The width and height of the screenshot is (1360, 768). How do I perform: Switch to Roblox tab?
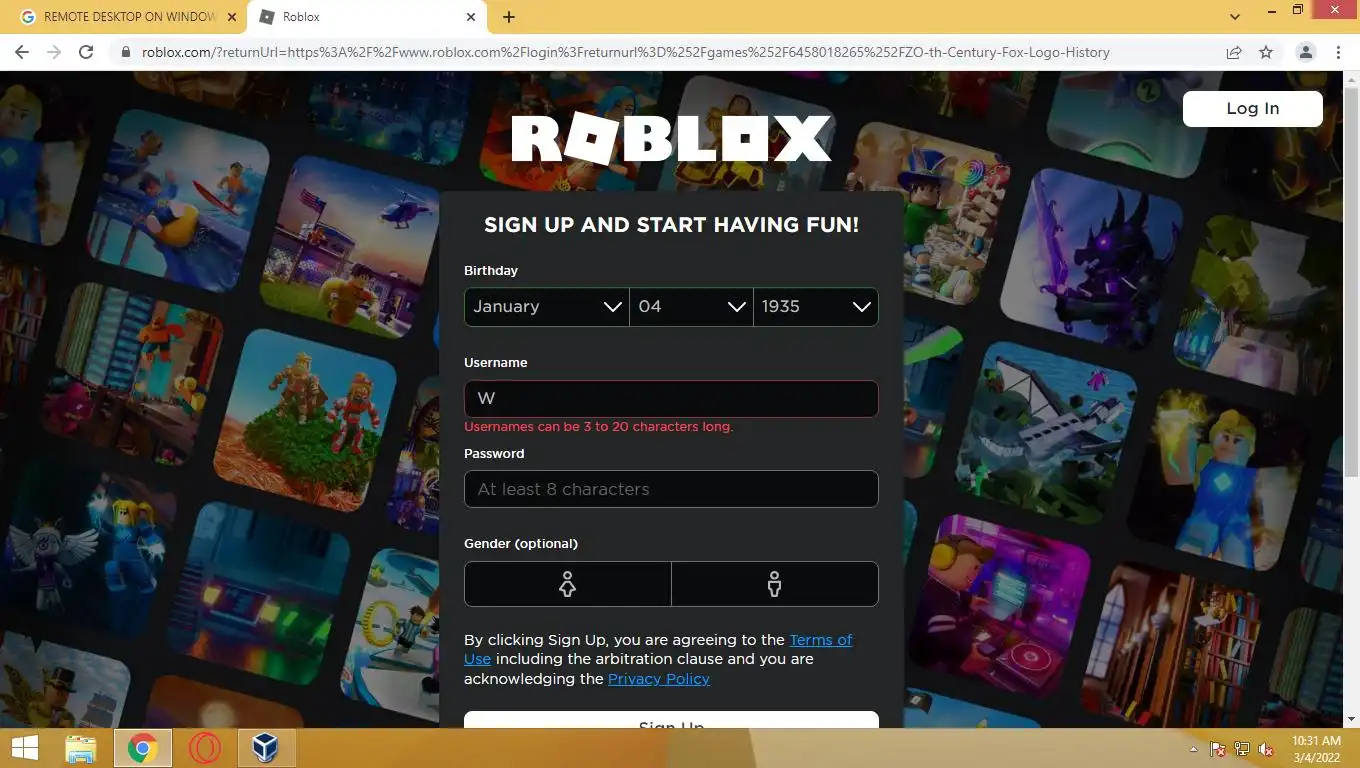coord(366,17)
